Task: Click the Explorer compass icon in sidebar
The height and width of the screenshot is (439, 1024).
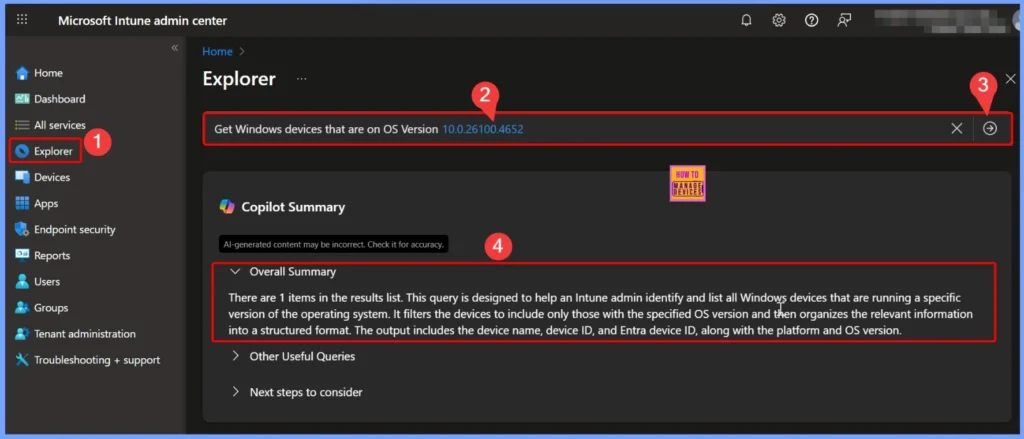Action: pos(22,152)
